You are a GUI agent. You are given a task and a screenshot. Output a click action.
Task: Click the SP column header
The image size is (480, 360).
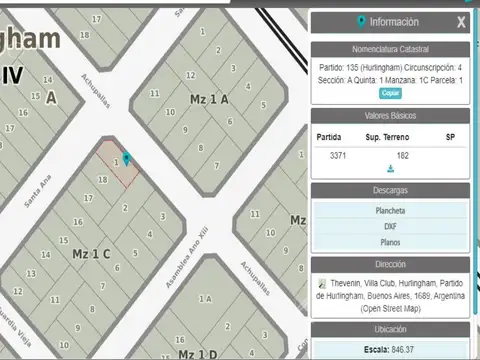[x=450, y=137]
